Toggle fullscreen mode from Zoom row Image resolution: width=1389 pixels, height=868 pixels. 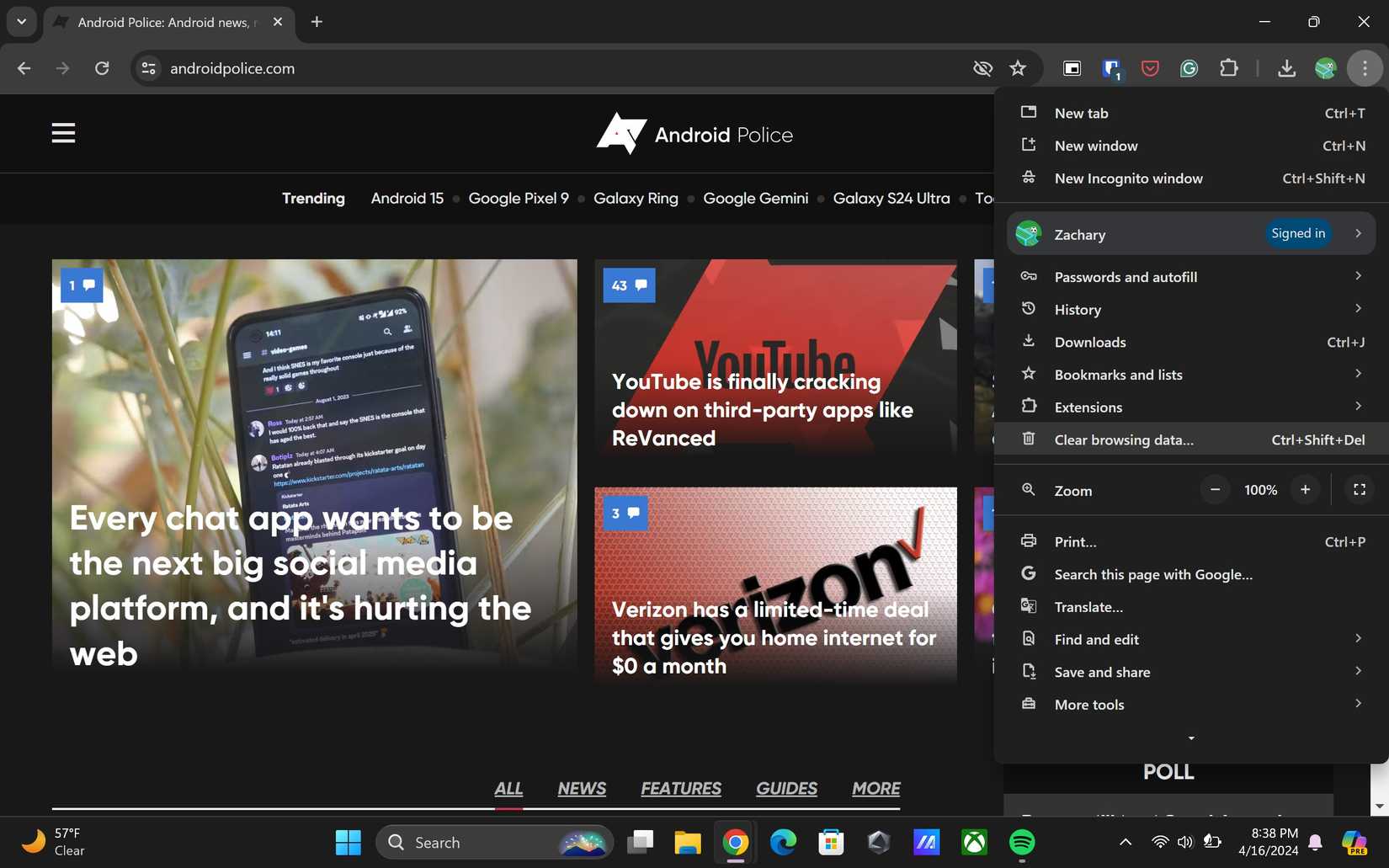1359,490
